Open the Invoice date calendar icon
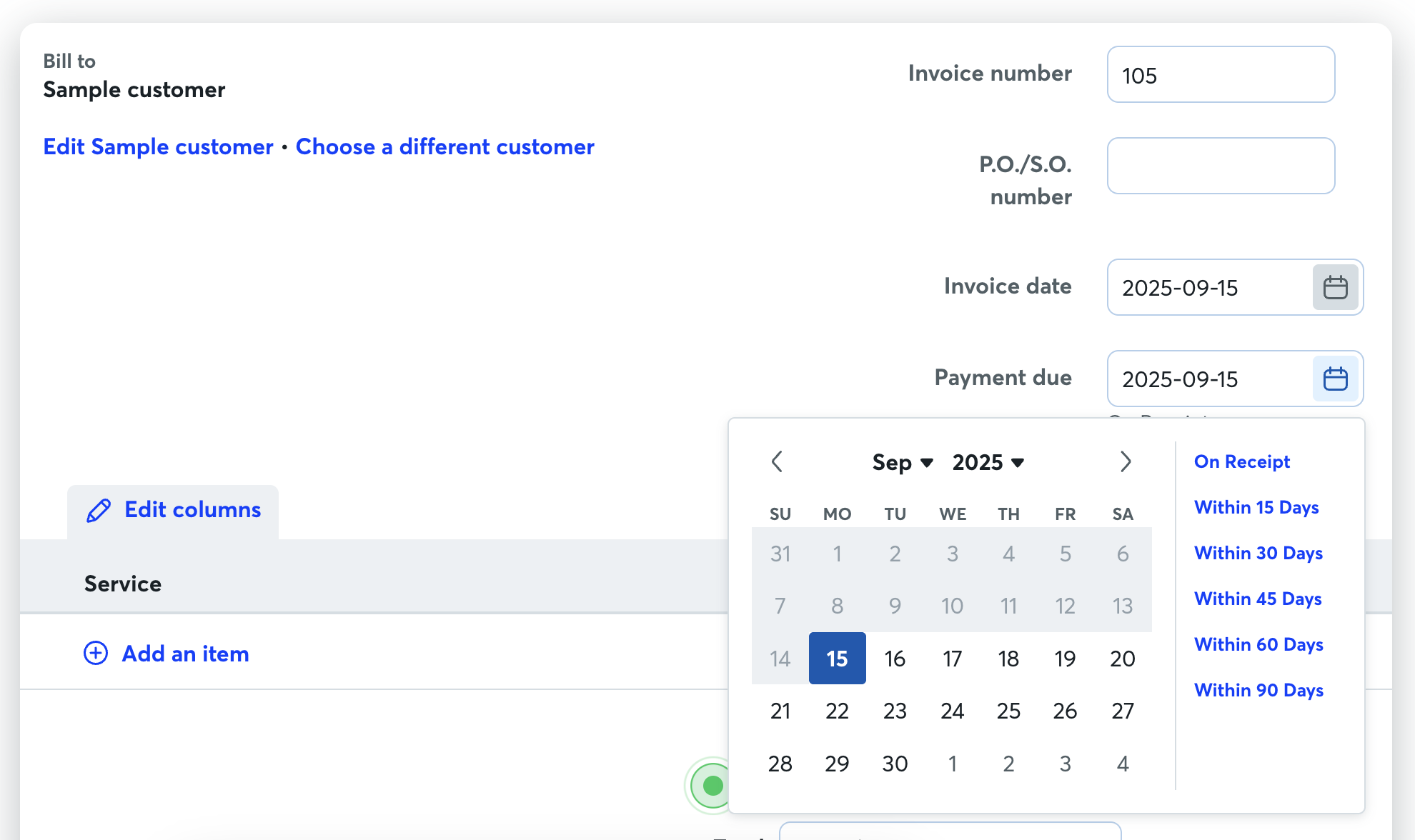 point(1335,287)
